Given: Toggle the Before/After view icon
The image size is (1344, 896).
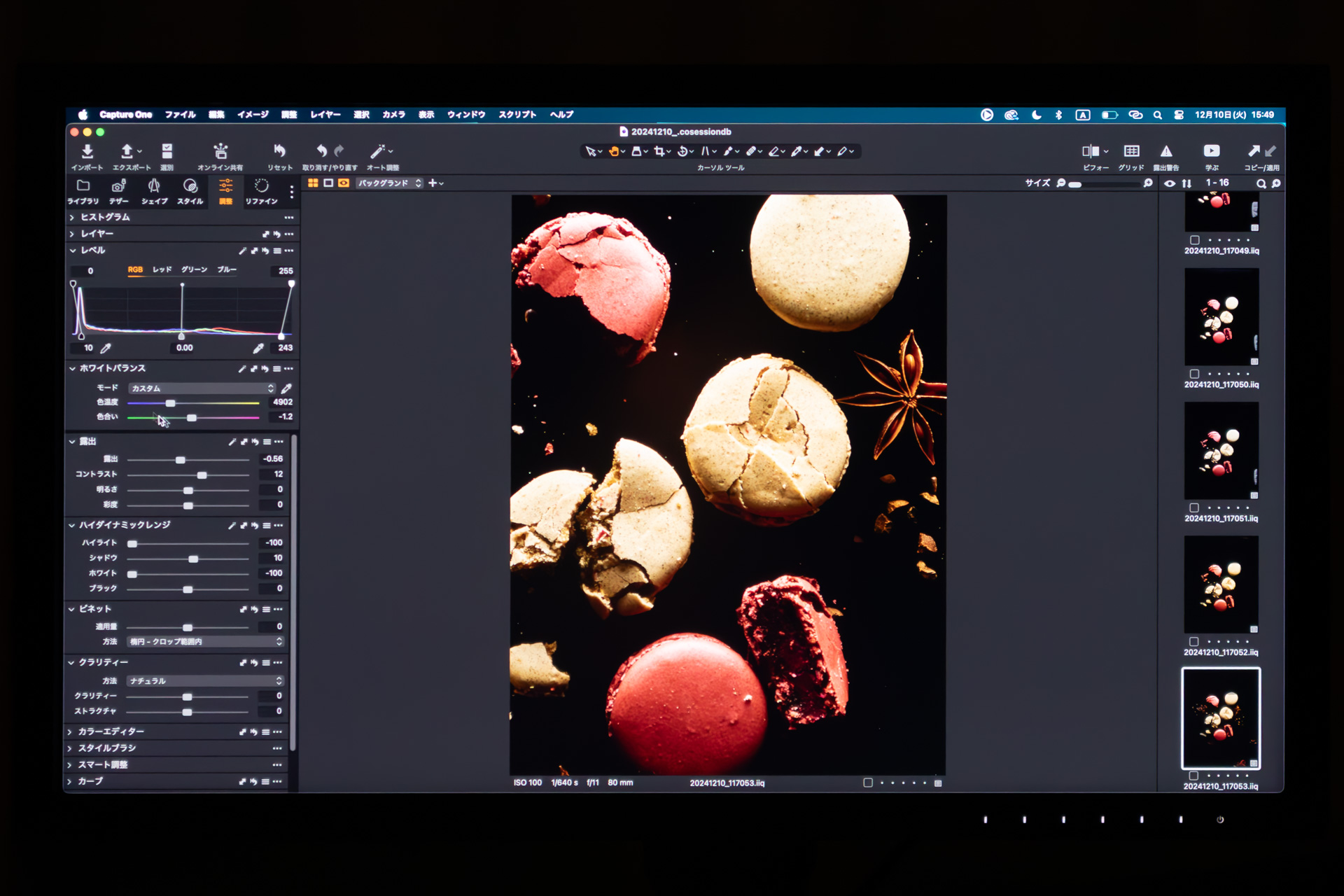Looking at the screenshot, I should [1090, 152].
